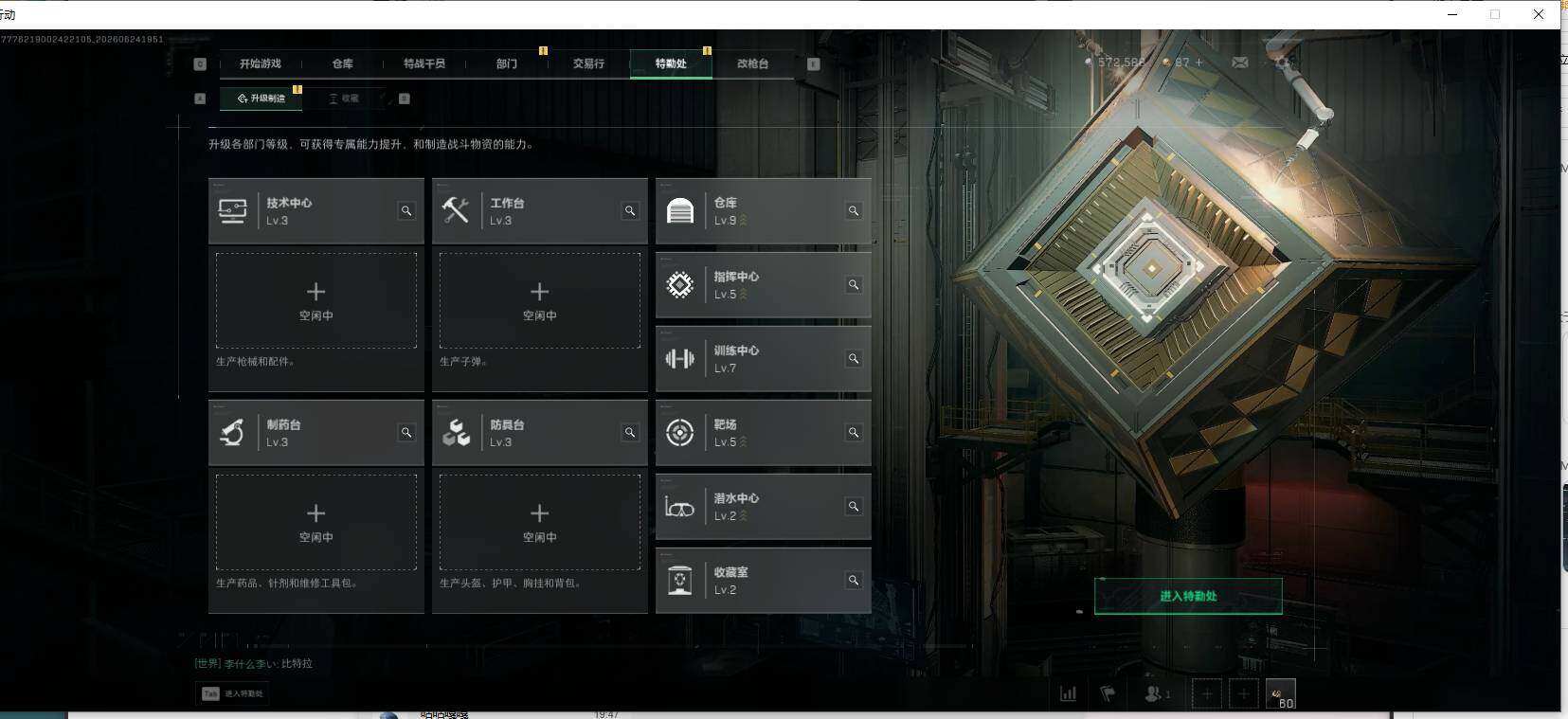The height and width of the screenshot is (719, 1568).
Task: Inspect 潜水中心 with magnifier icon
Action: (x=854, y=507)
